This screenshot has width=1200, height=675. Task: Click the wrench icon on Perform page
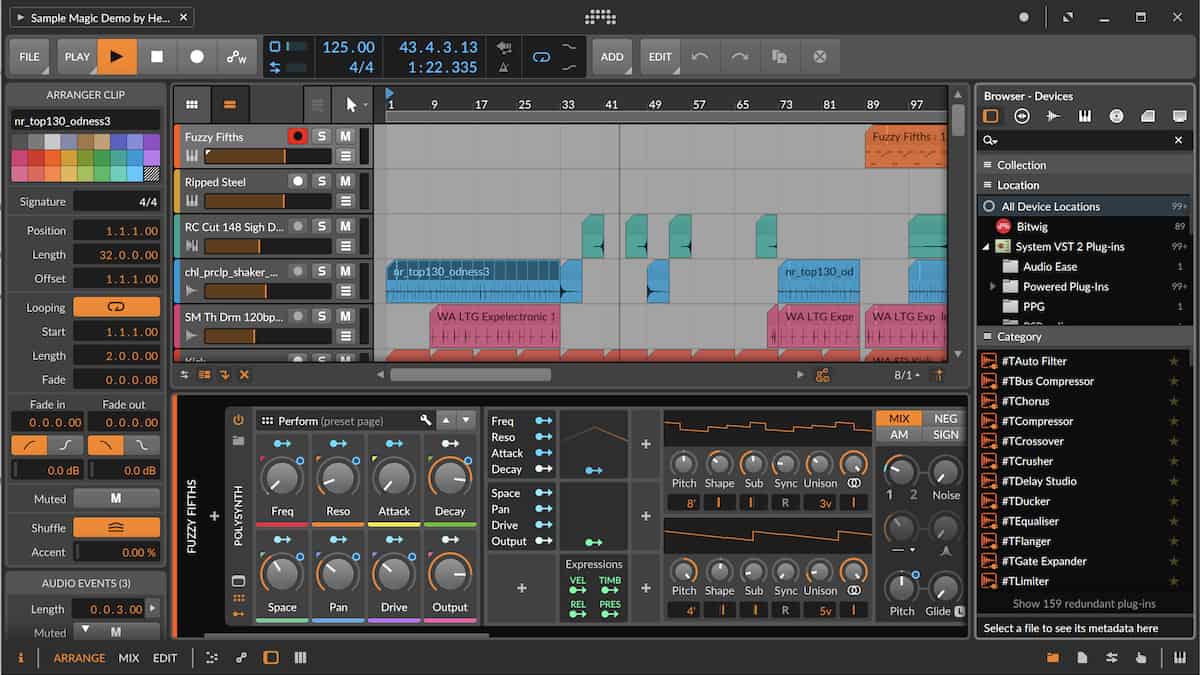pyautogui.click(x=426, y=420)
